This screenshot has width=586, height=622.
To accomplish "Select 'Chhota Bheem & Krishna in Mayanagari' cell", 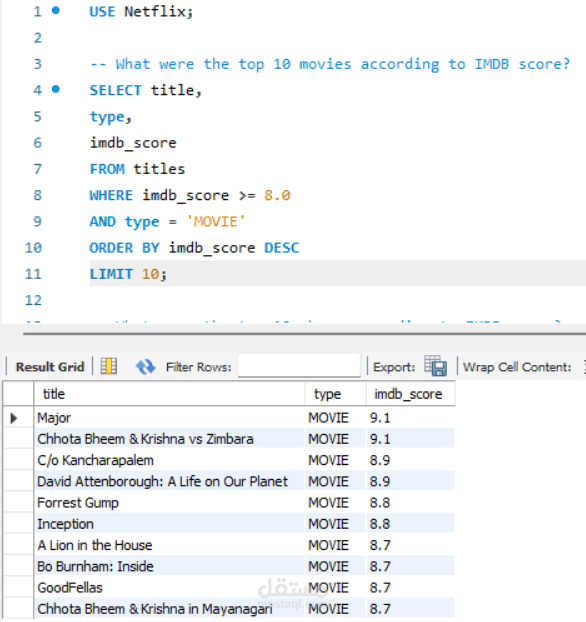I will coord(169,609).
